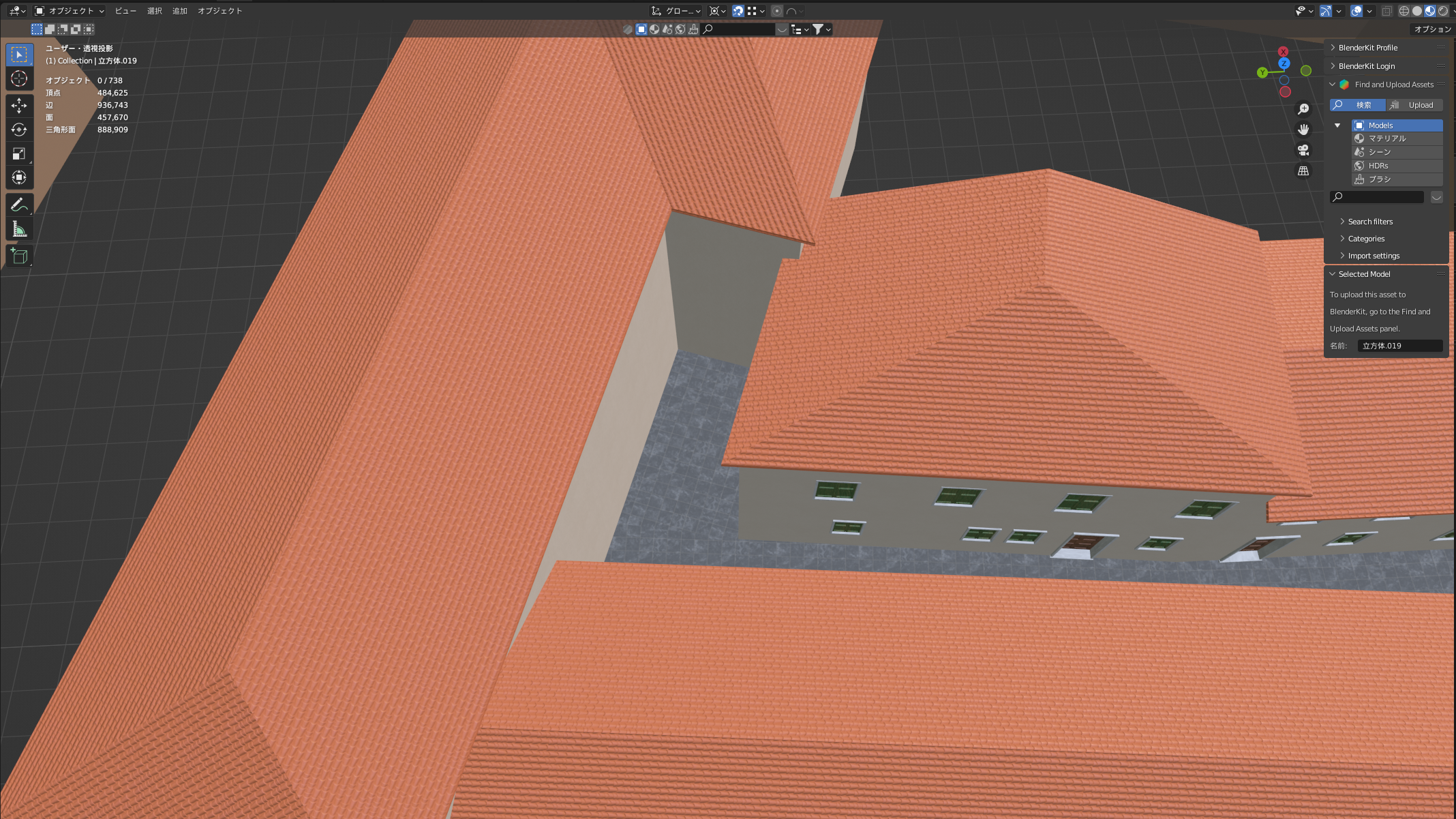Open the ビュー menu
This screenshot has width=1456, height=819.
(125, 11)
